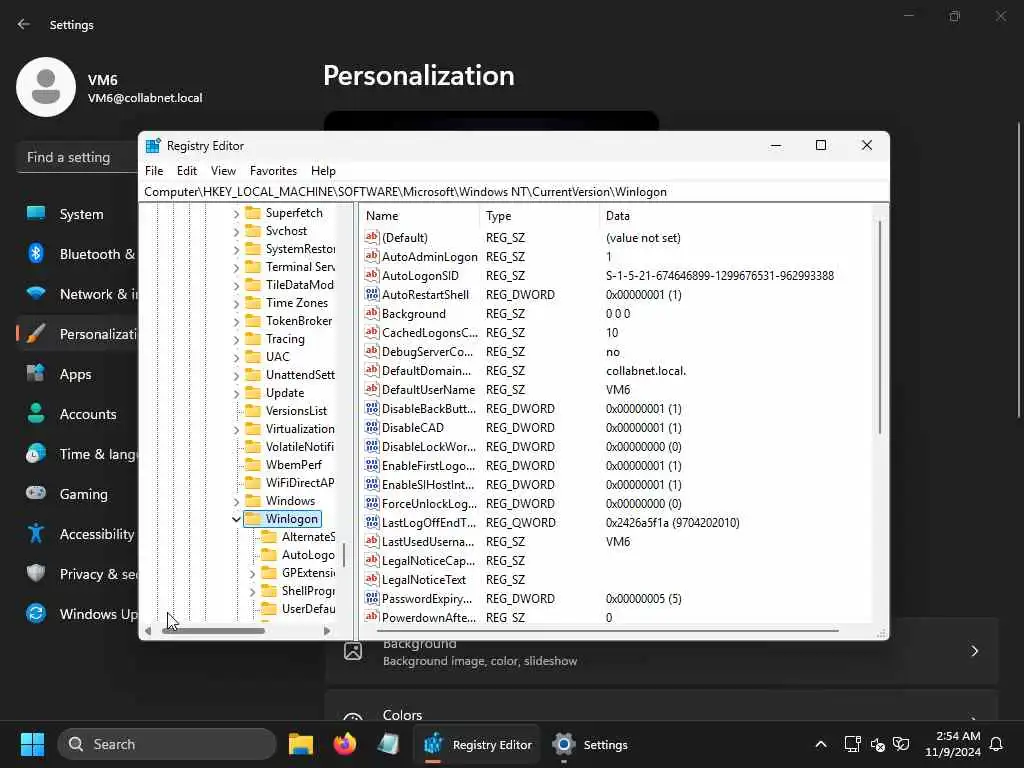
Task: Launch Firefox from the taskbar
Action: (345, 744)
